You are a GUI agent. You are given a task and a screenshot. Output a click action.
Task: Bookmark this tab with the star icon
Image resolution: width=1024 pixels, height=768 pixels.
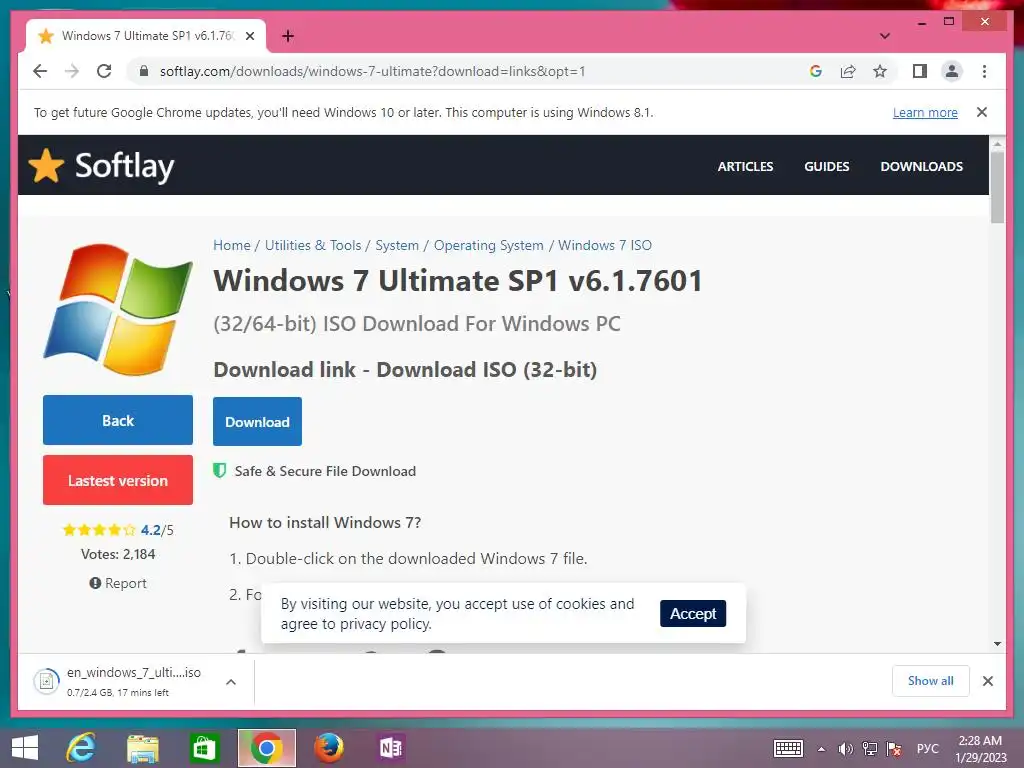[880, 71]
